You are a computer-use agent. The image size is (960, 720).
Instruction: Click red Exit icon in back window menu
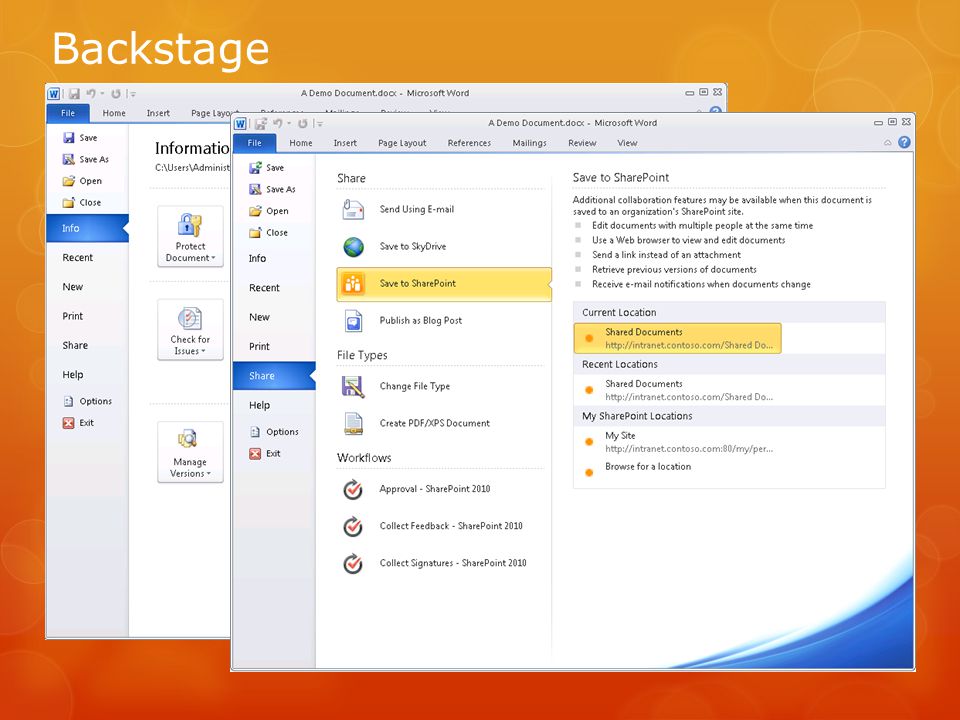69,422
